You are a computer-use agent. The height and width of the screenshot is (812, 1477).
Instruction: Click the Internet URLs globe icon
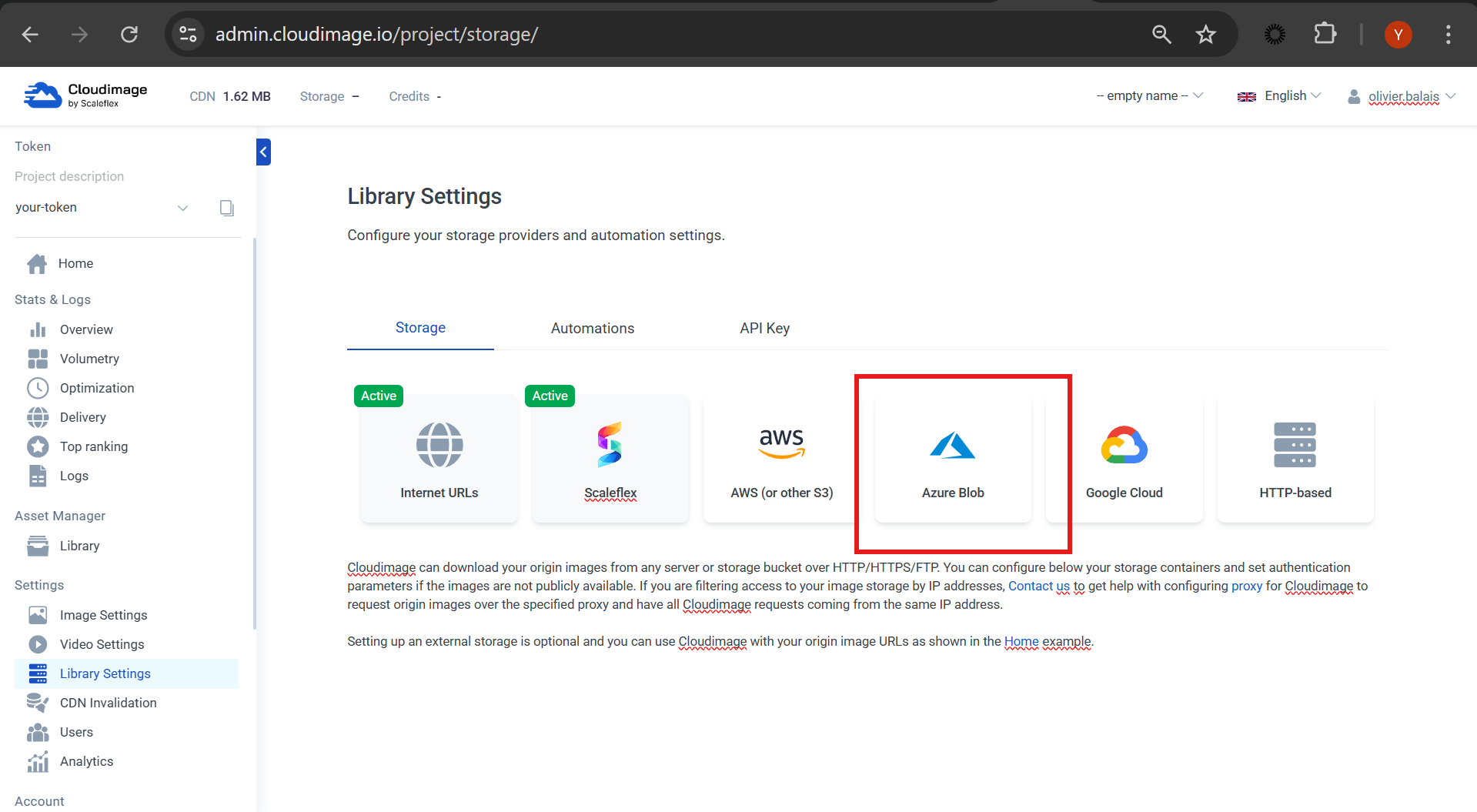tap(439, 446)
